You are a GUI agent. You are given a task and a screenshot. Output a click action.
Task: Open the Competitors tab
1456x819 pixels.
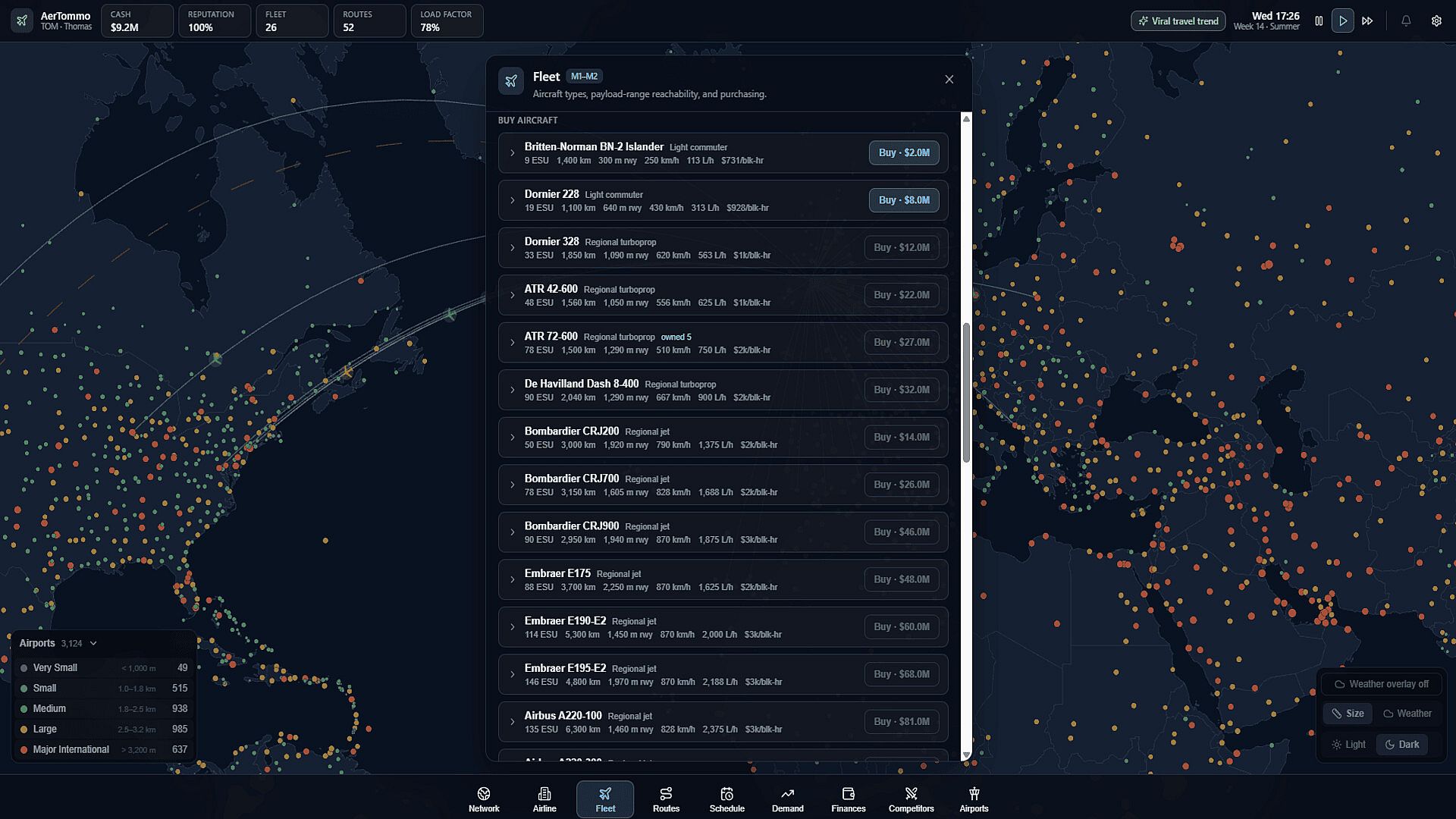[x=911, y=799]
